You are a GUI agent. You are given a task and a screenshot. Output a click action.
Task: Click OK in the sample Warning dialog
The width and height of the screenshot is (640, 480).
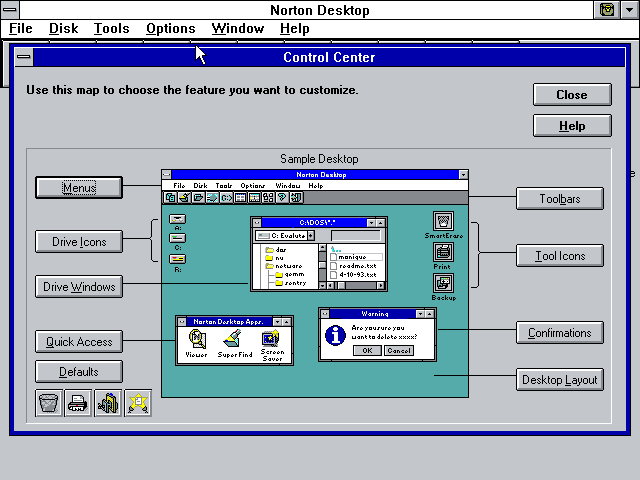pyautogui.click(x=367, y=351)
